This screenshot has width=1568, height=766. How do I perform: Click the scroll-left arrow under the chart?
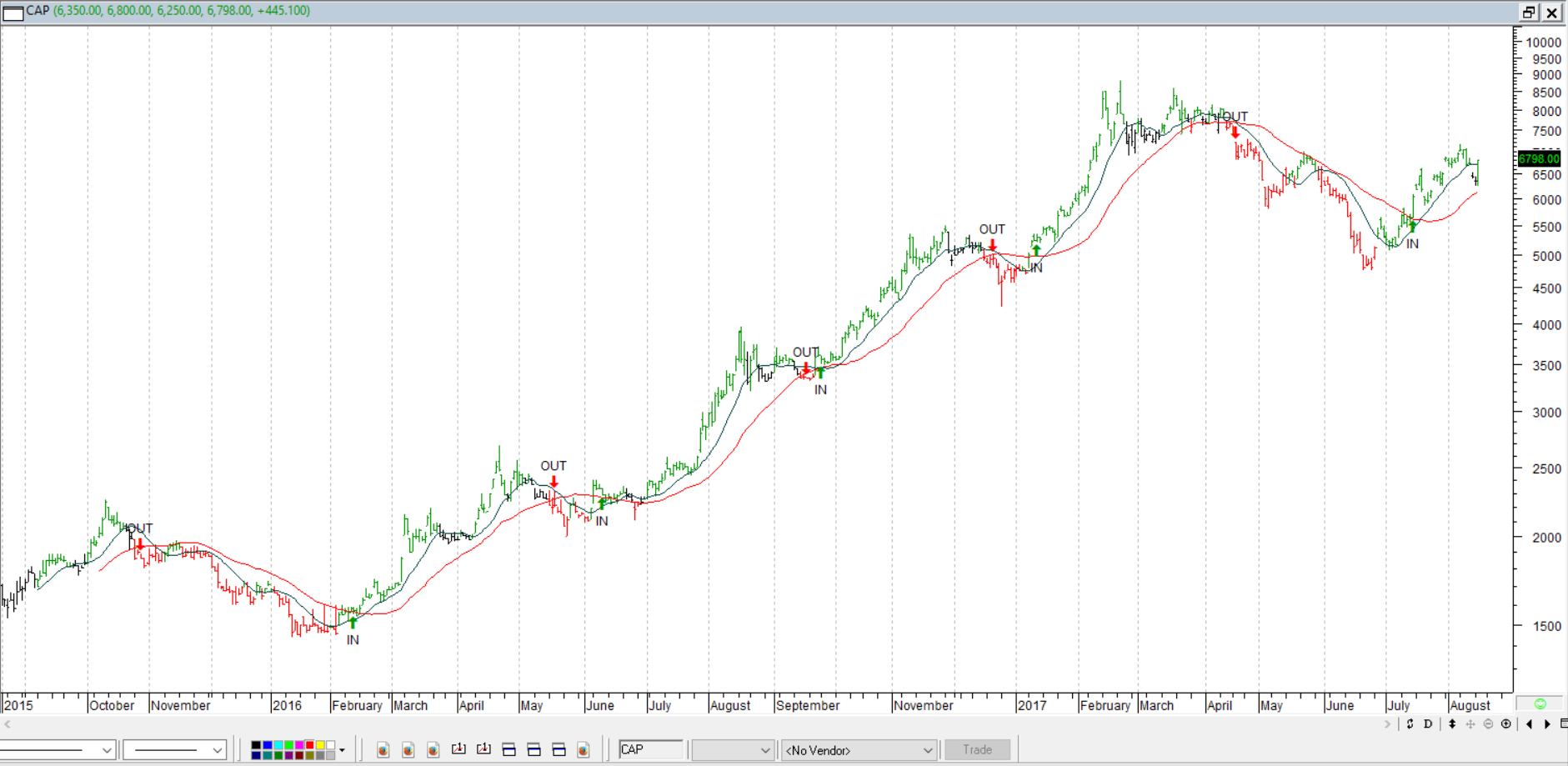pyautogui.click(x=8, y=724)
